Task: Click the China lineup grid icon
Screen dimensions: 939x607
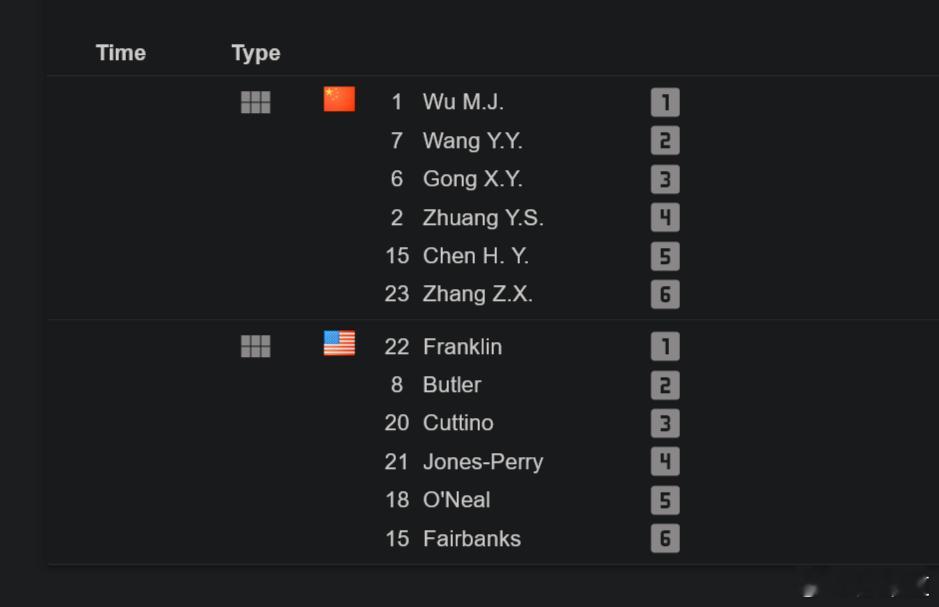Action: pos(256,102)
